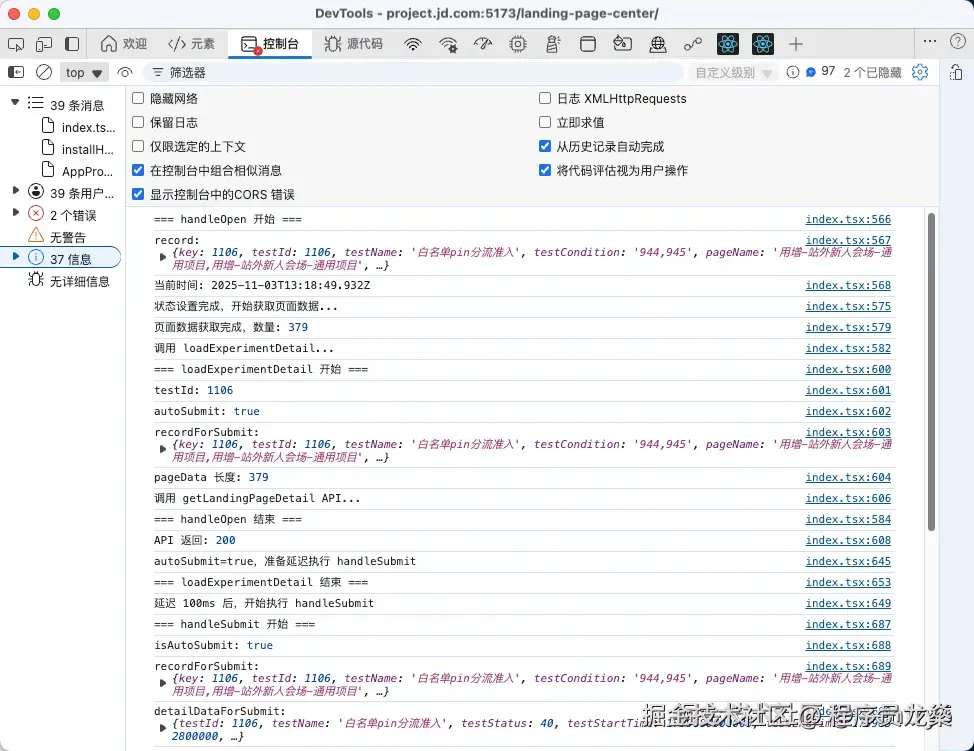974x751 pixels.
Task: Open the Lighthouse icon panel
Action: (x=553, y=44)
